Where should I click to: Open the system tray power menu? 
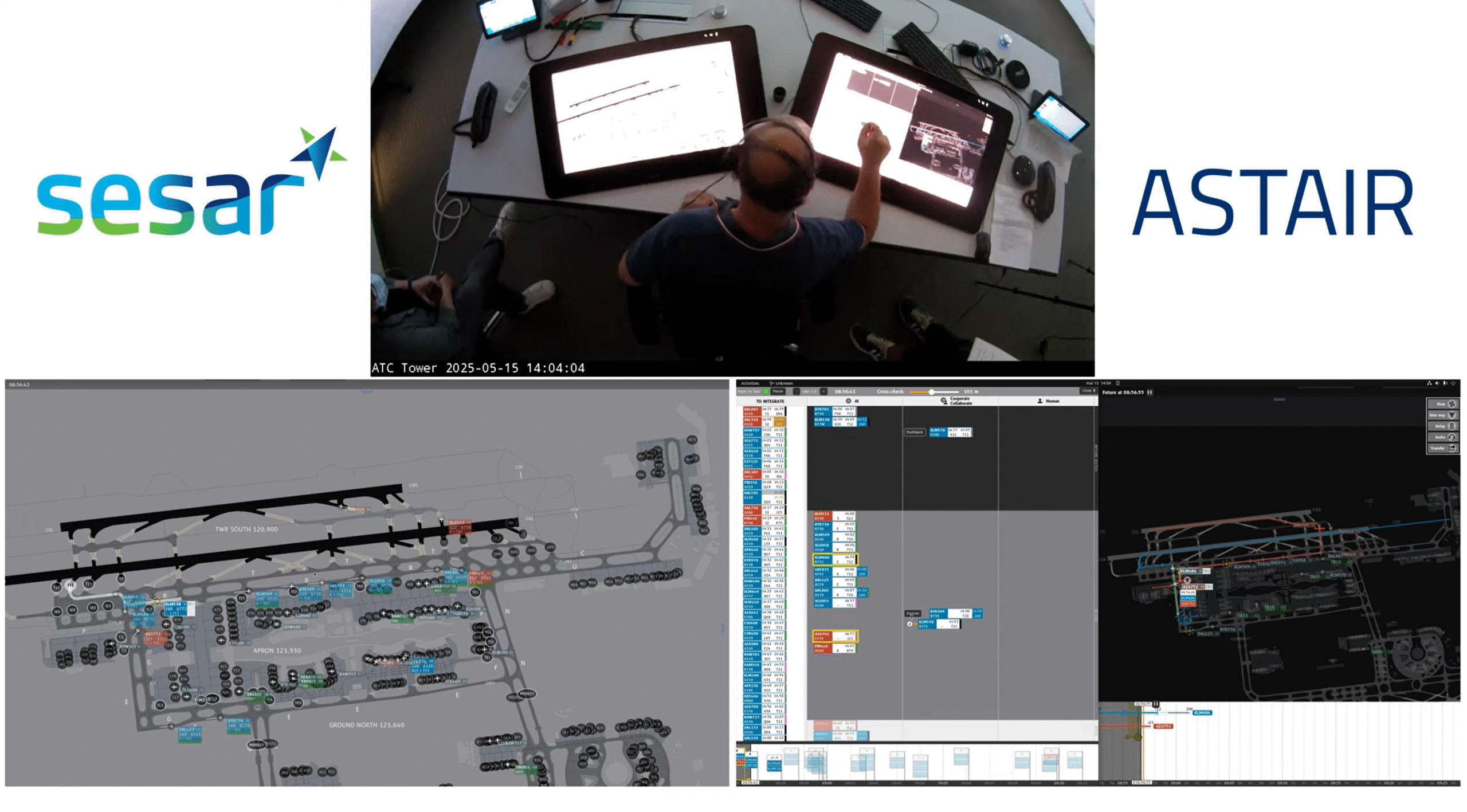[x=1453, y=383]
